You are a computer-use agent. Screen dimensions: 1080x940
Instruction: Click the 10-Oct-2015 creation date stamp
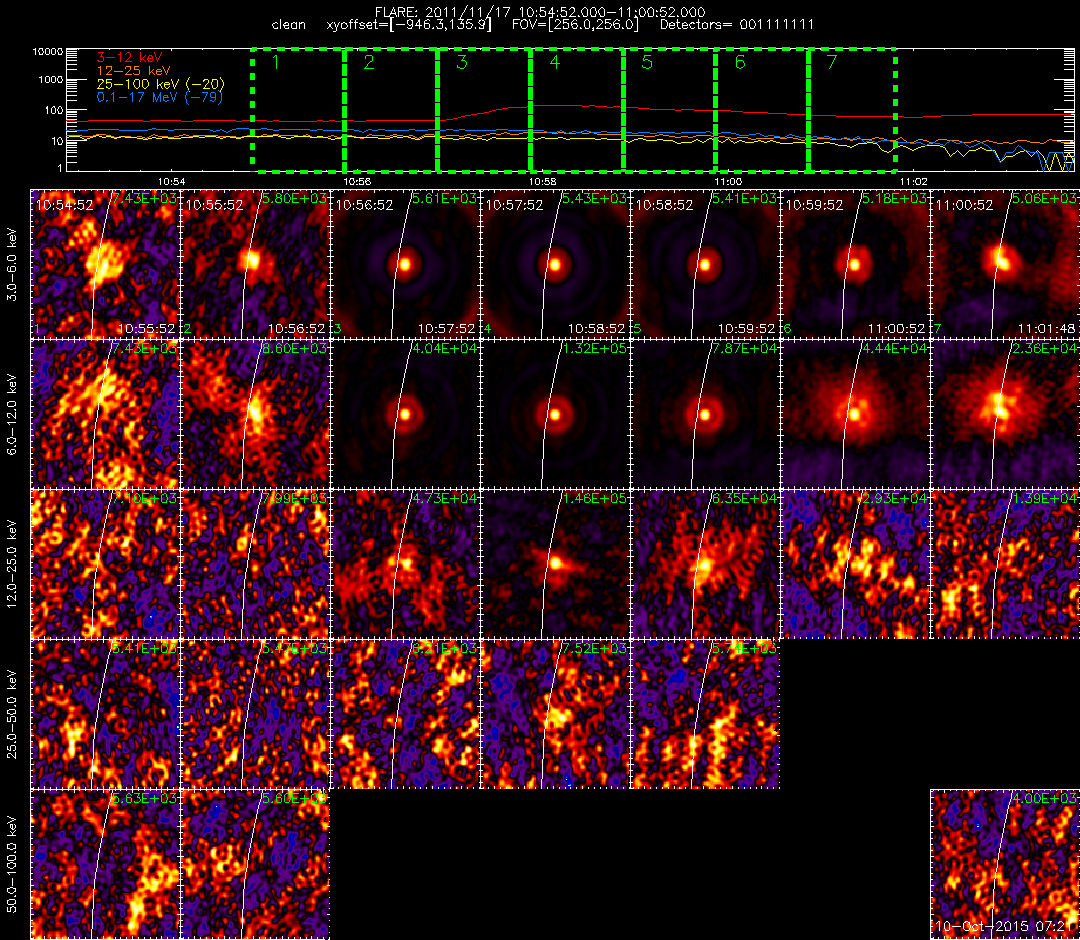tap(1005, 926)
